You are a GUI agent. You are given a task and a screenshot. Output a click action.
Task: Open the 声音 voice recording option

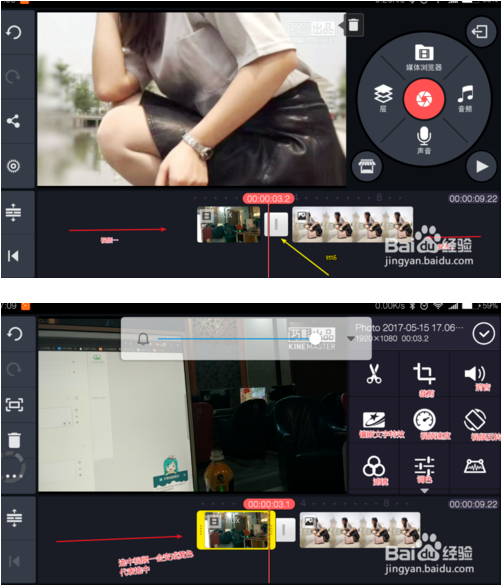pos(424,140)
